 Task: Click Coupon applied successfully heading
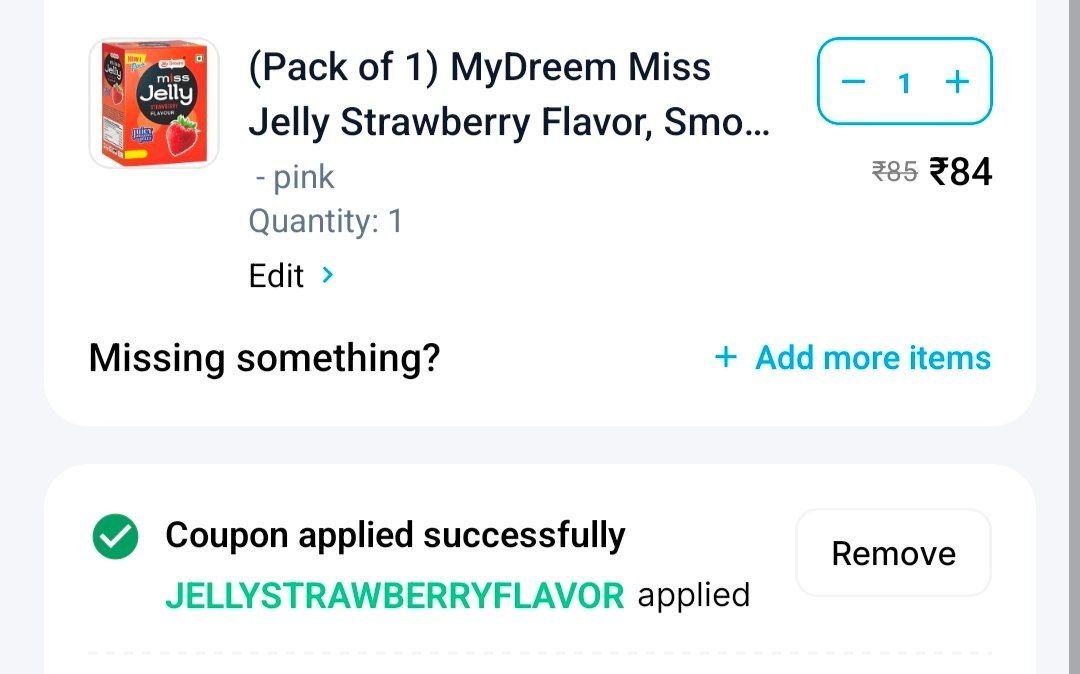(395, 535)
